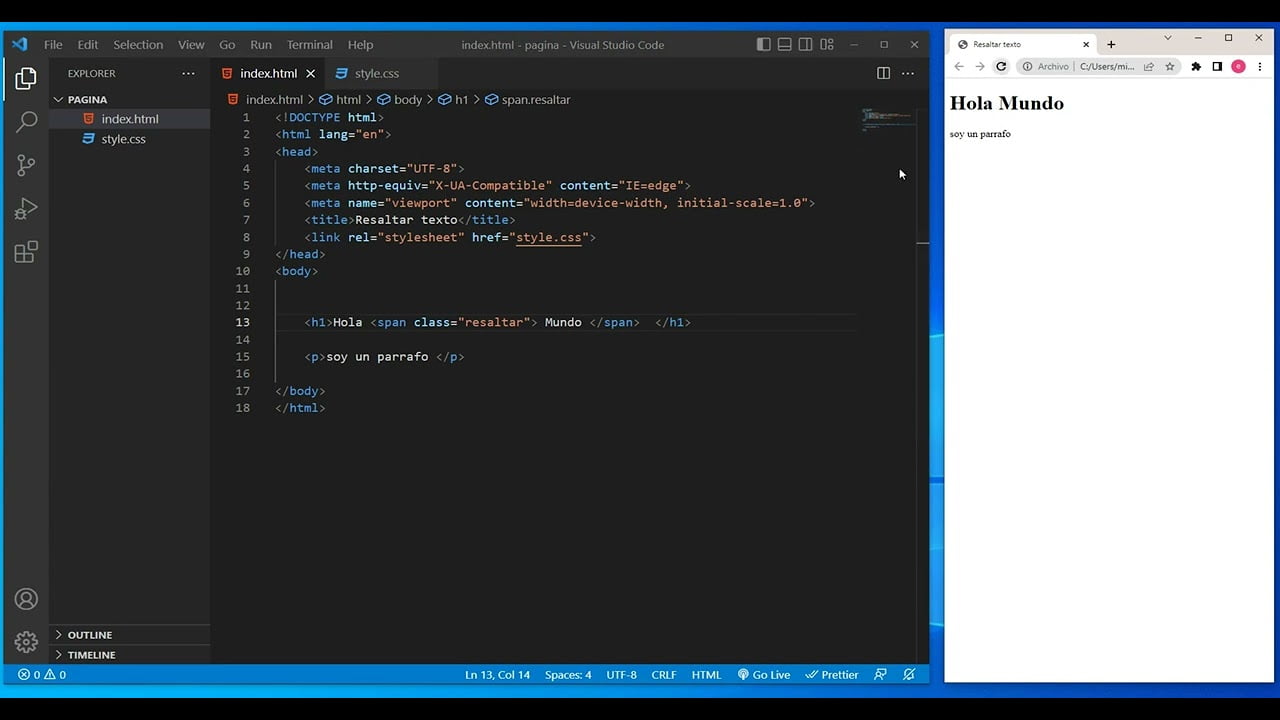1280x720 pixels.
Task: Expand the TIMELINE section
Action: coord(91,655)
